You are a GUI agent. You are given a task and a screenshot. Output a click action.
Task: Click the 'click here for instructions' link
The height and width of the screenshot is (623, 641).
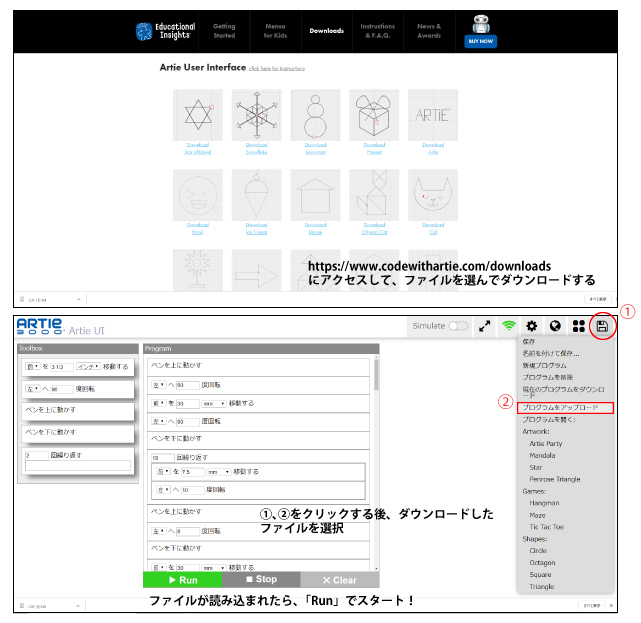coord(277,69)
